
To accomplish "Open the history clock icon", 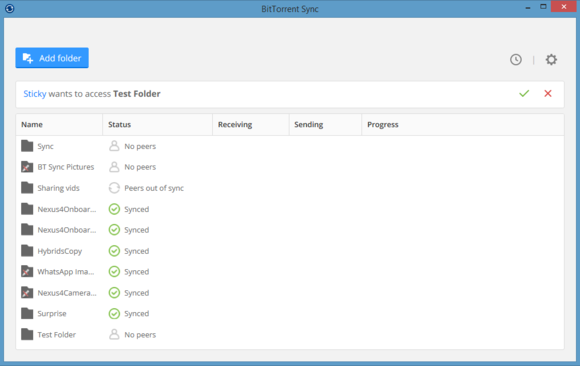I will (516, 60).
